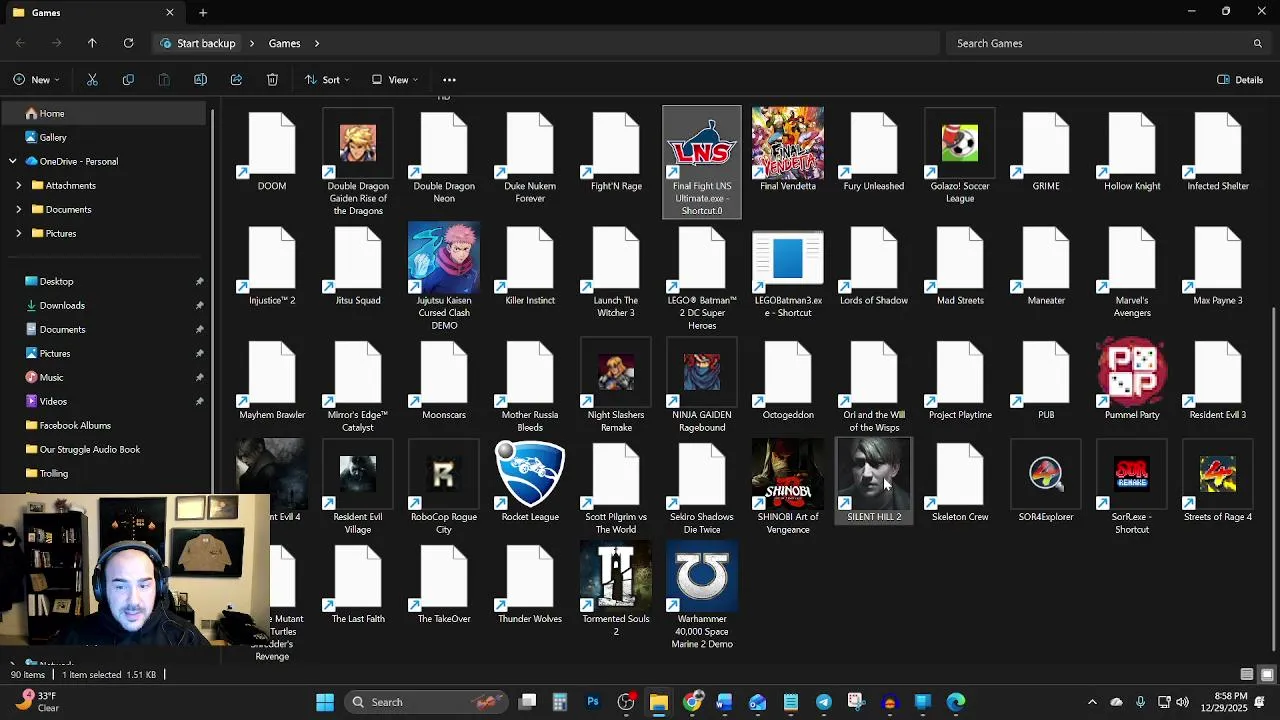Select the SILENT HILL 2 shortcut
1280x720 pixels.
pyautogui.click(x=874, y=481)
